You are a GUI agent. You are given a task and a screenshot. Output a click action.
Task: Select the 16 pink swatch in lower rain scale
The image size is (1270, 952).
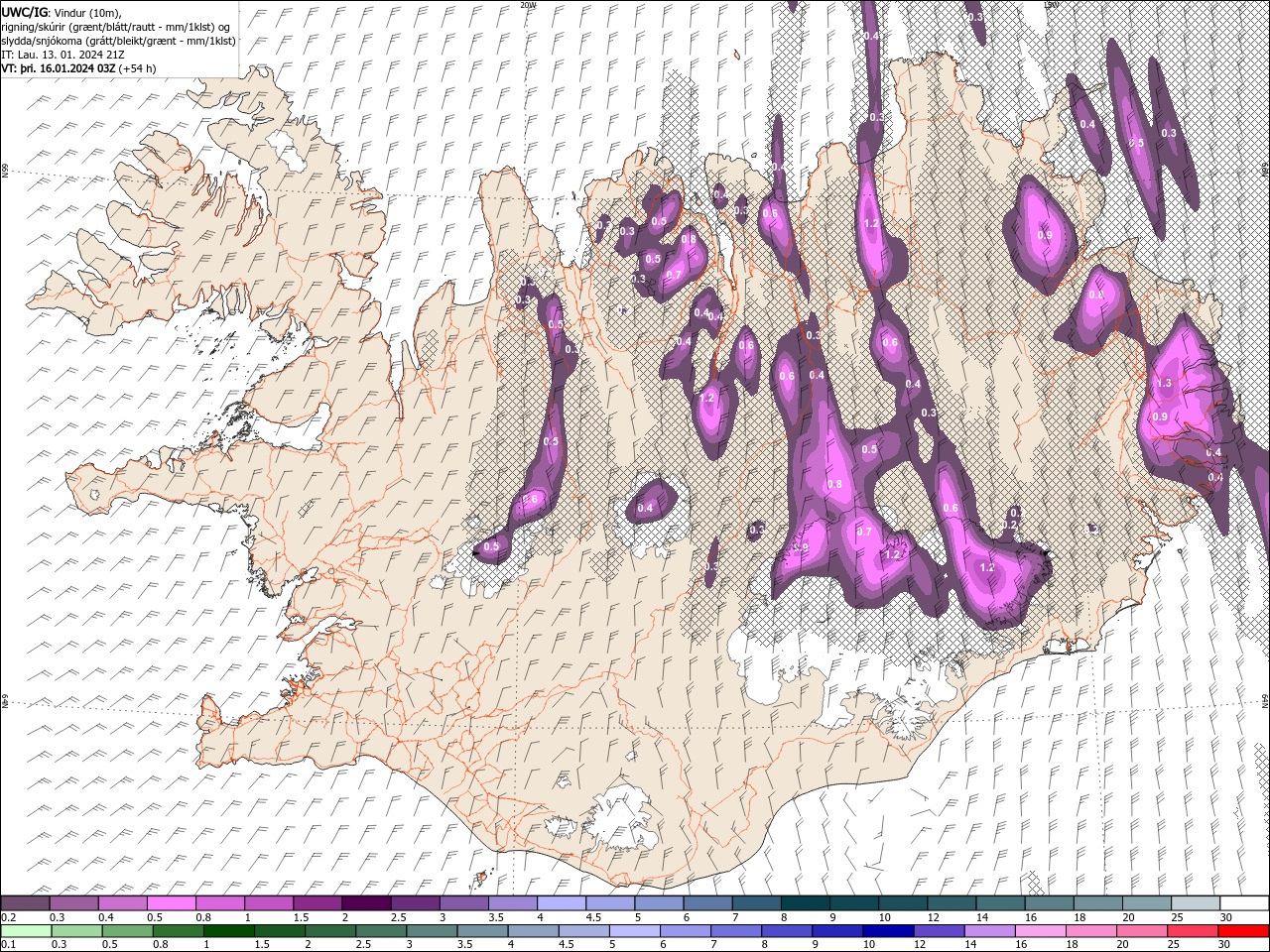click(1039, 931)
